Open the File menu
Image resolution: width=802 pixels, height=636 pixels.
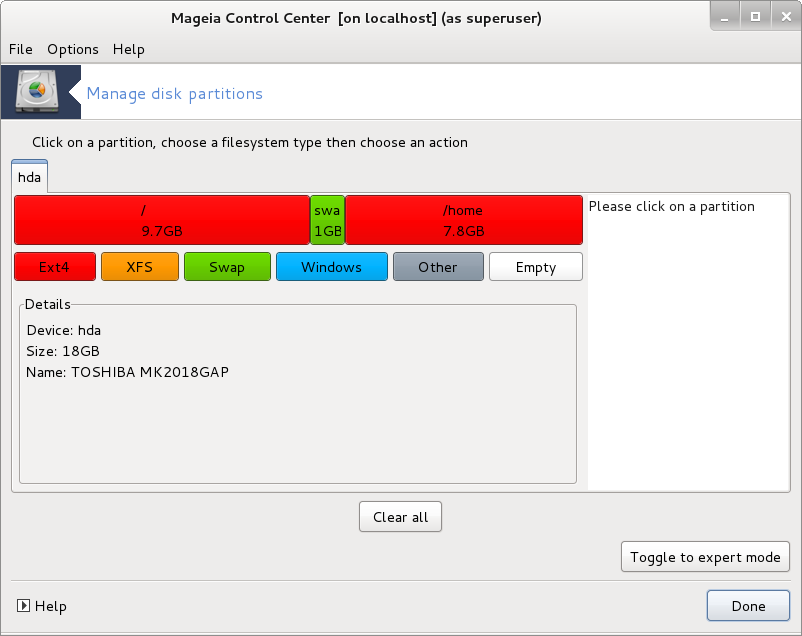click(x=20, y=49)
